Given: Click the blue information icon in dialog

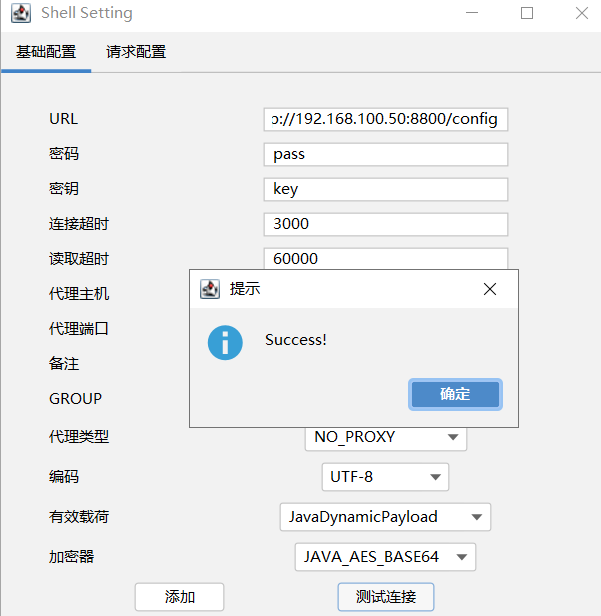Looking at the screenshot, I should (225, 341).
